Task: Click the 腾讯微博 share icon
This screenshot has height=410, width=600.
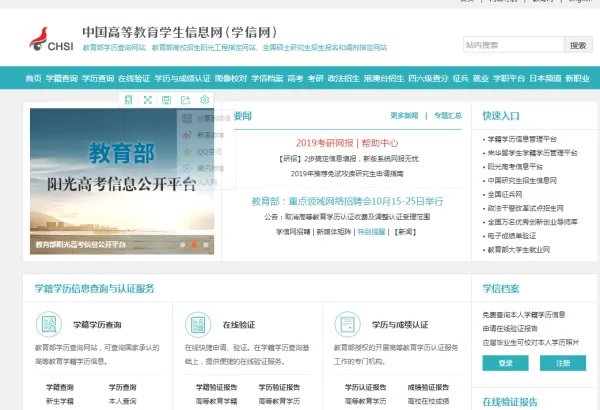Action: [187, 168]
